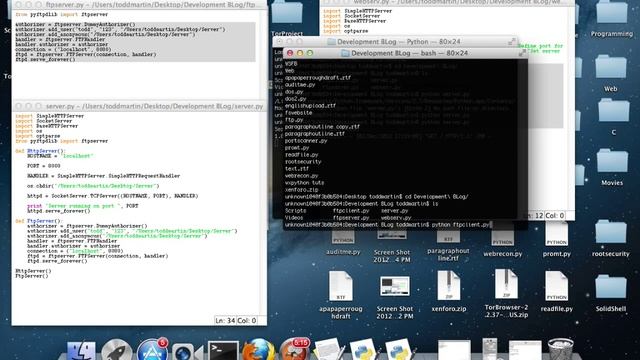Click httpd.serve_forever() line in server.py
The image size is (640, 360).
58,211
